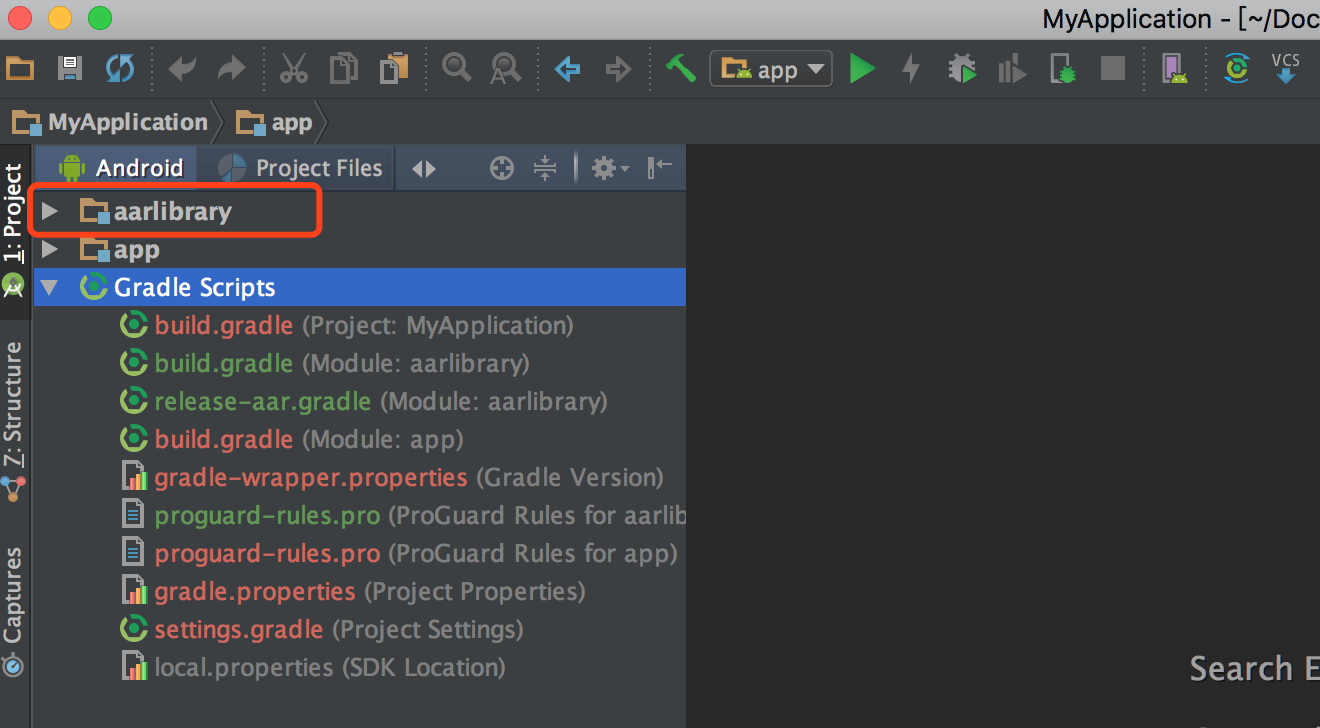
Task: Click the Cut scissors icon
Action: point(293,69)
